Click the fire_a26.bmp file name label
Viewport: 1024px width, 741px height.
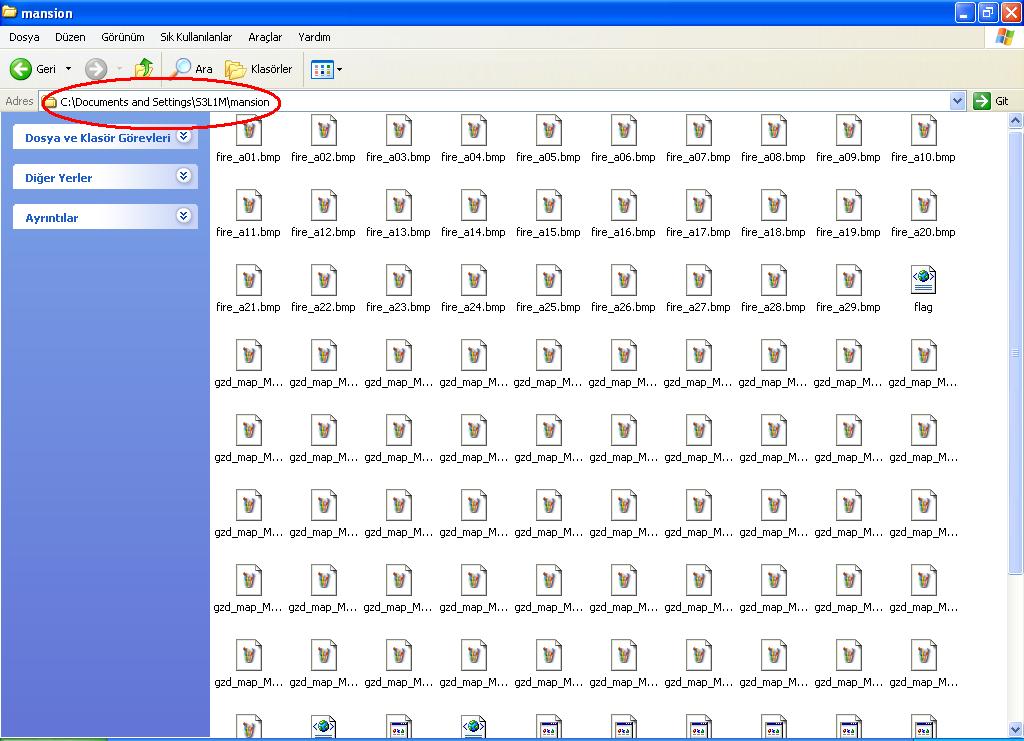click(x=624, y=307)
